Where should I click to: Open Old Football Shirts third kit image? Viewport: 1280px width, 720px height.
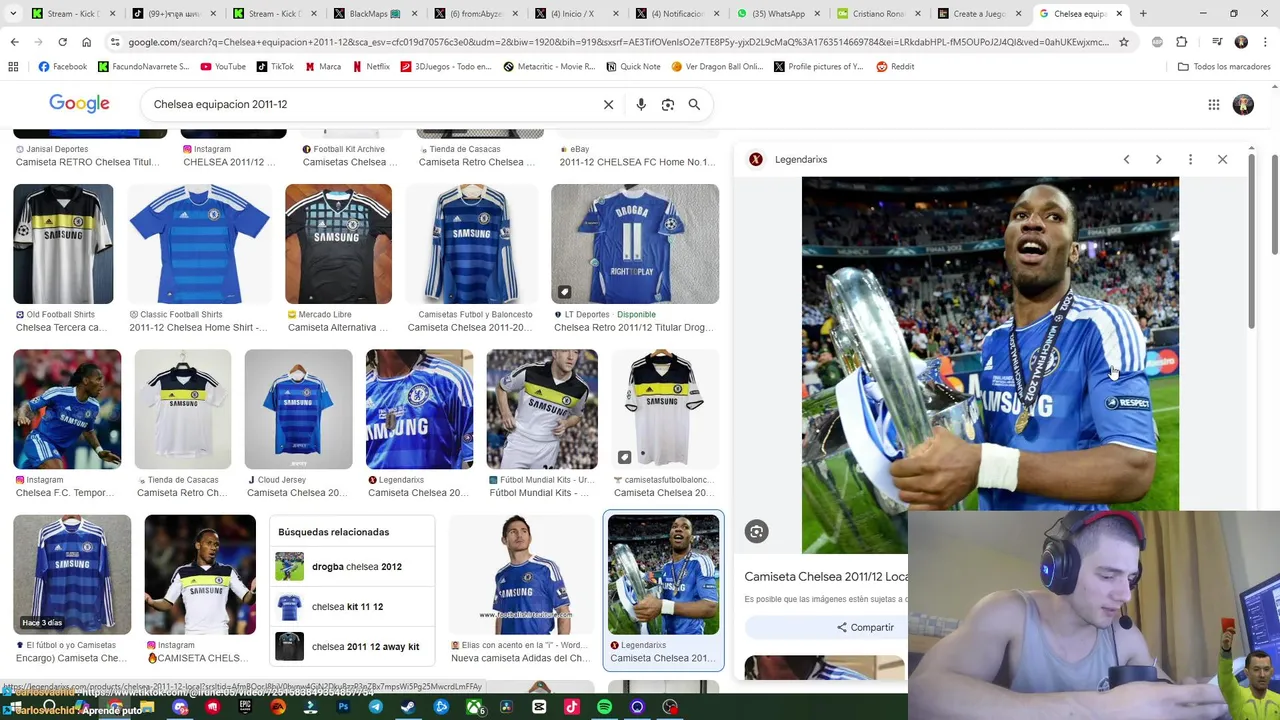[63, 244]
